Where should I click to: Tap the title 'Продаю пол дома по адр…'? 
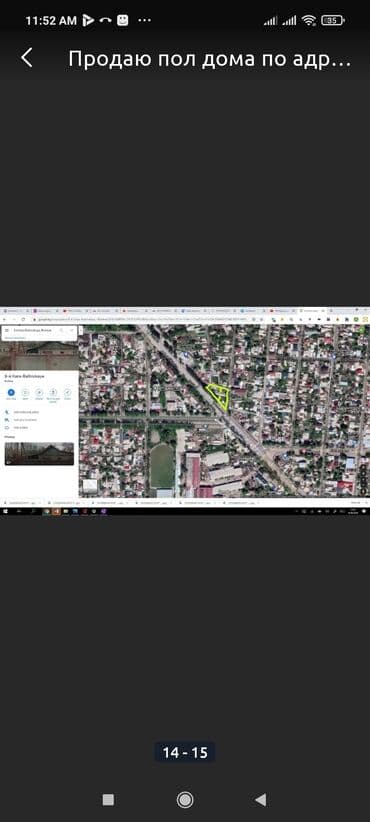pyautogui.click(x=209, y=59)
